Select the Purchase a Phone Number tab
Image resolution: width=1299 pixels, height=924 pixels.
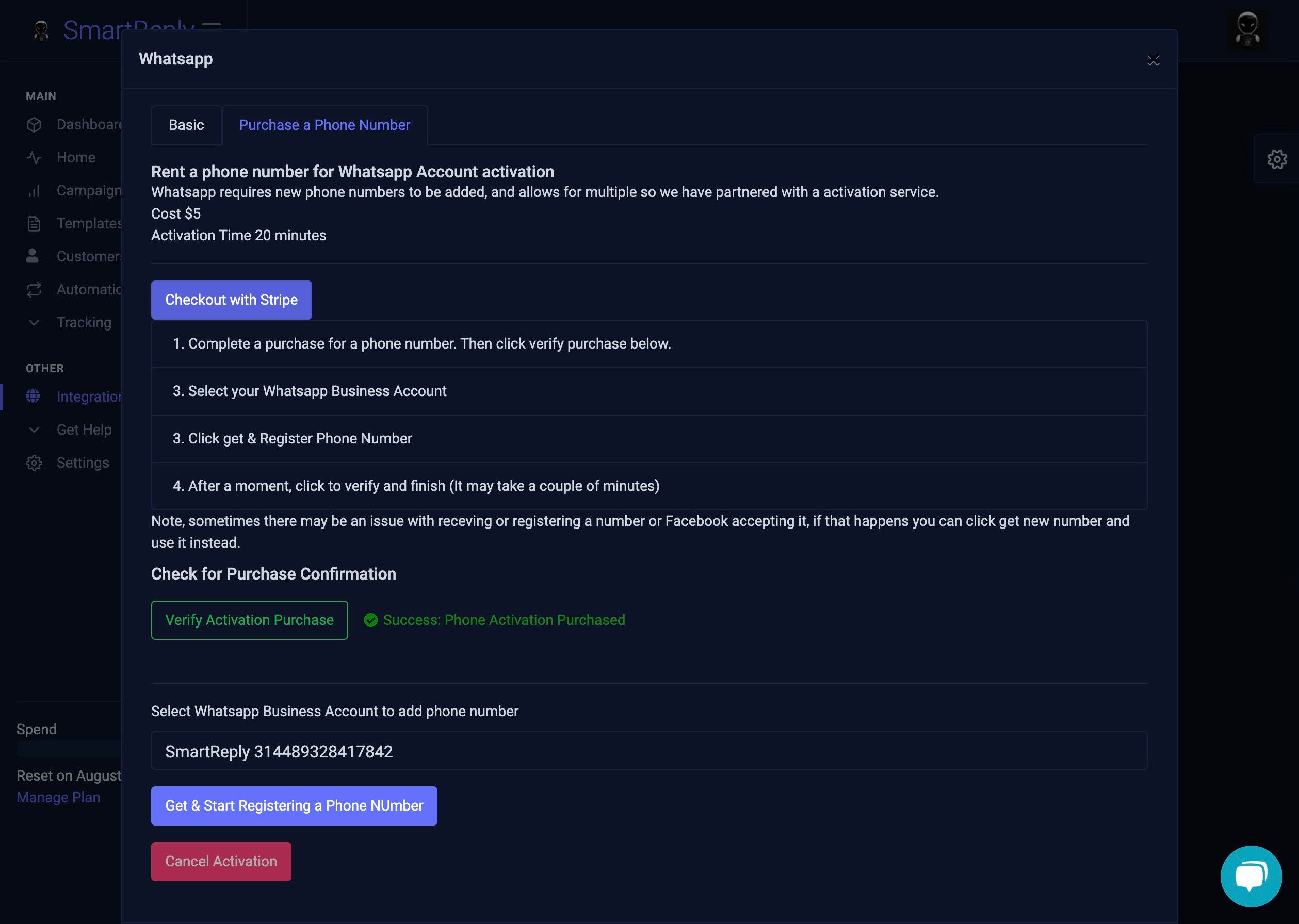pyautogui.click(x=324, y=125)
